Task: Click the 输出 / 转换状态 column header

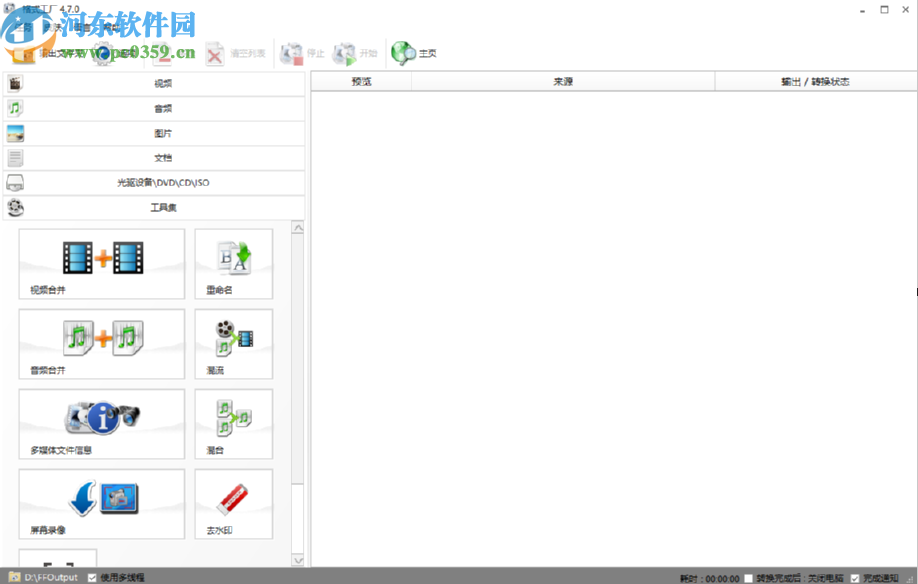Action: pos(816,81)
